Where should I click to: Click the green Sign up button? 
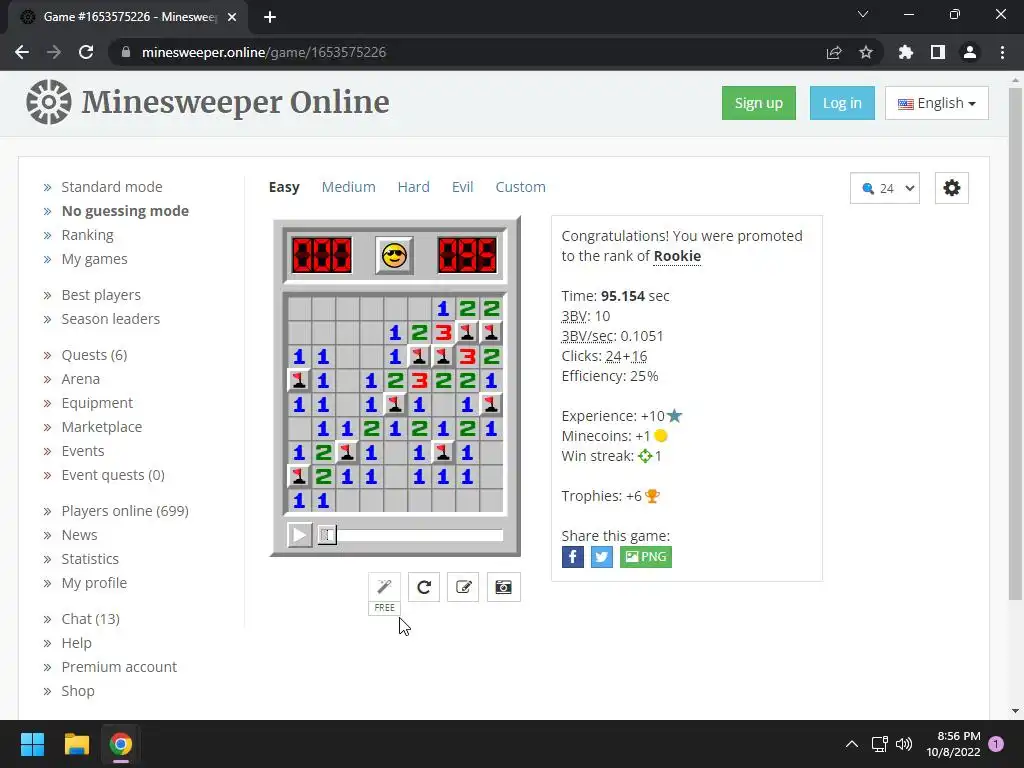coord(759,103)
